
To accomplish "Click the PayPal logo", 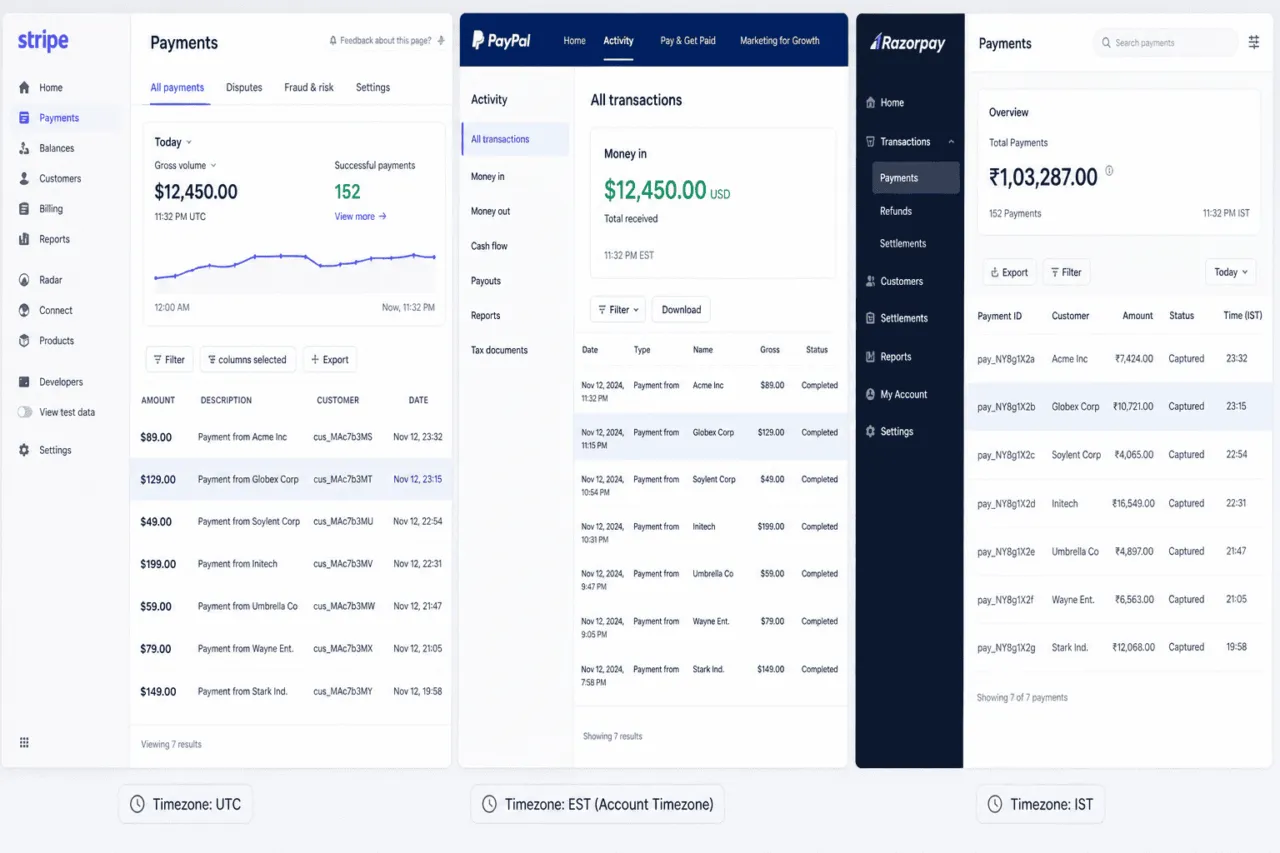I will [x=501, y=40].
